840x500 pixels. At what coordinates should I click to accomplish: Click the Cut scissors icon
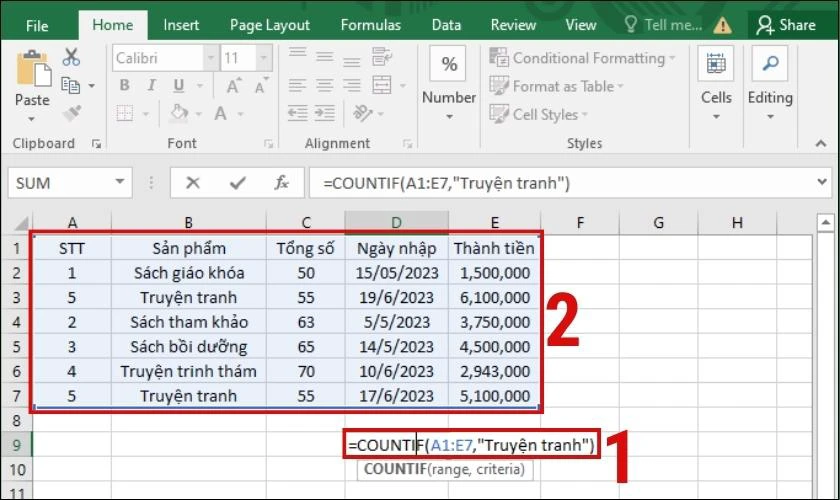(71, 57)
